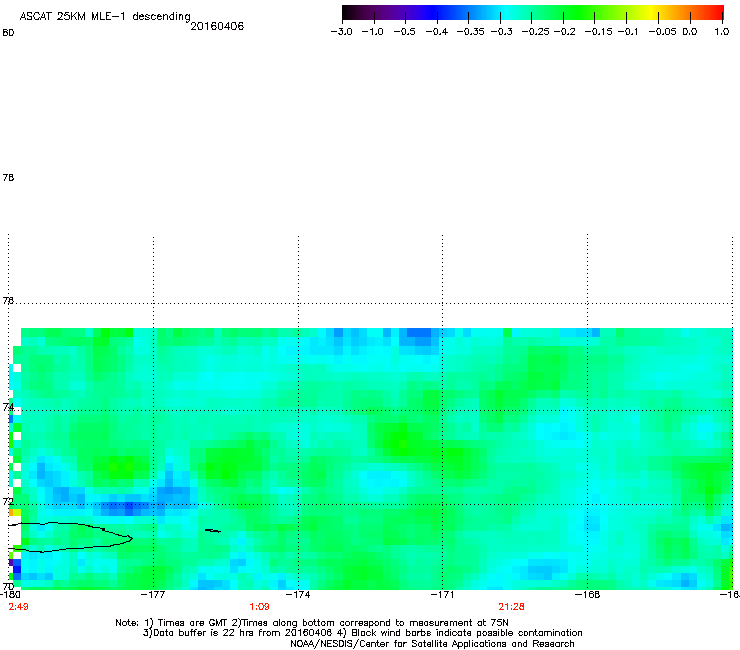Click the NOAA/NESDIS credit line
The image size is (740, 650).
[432, 644]
